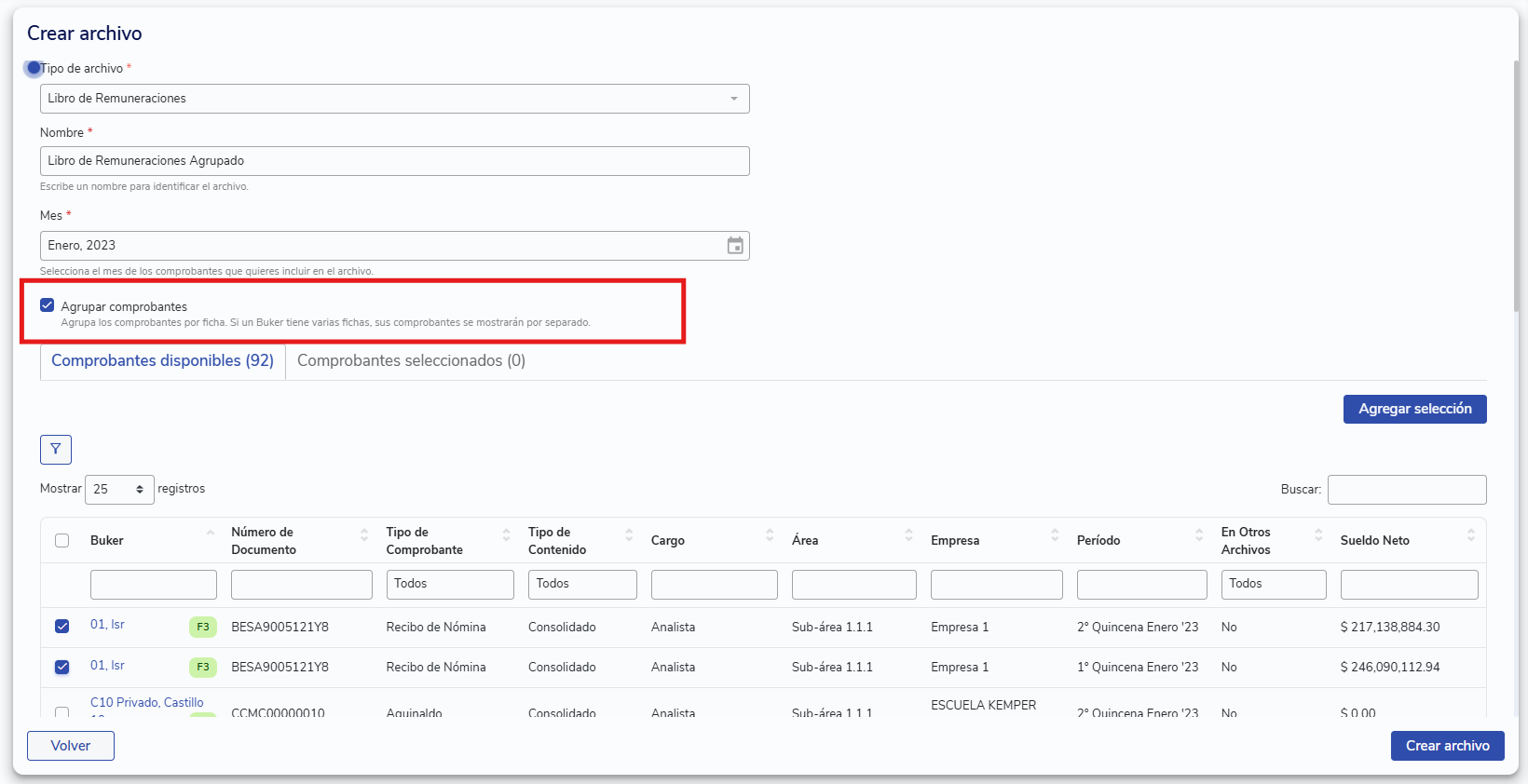Viewport: 1528px width, 784px height.
Task: Check the select-all checkbox in table header
Action: 62,541
